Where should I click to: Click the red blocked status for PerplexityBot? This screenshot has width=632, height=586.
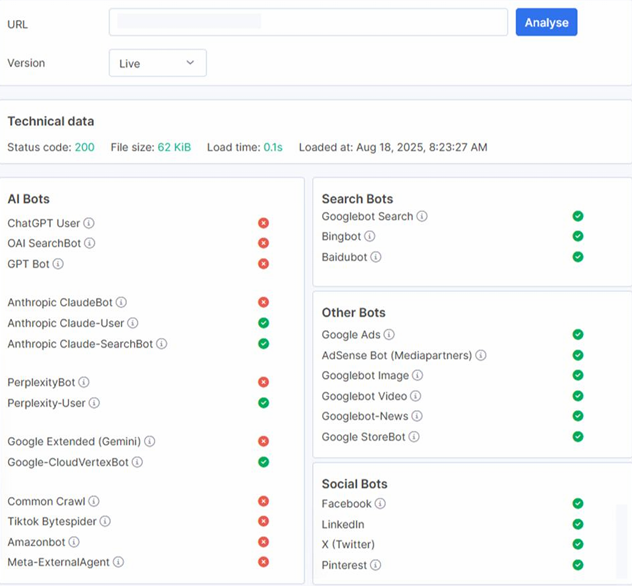click(264, 382)
